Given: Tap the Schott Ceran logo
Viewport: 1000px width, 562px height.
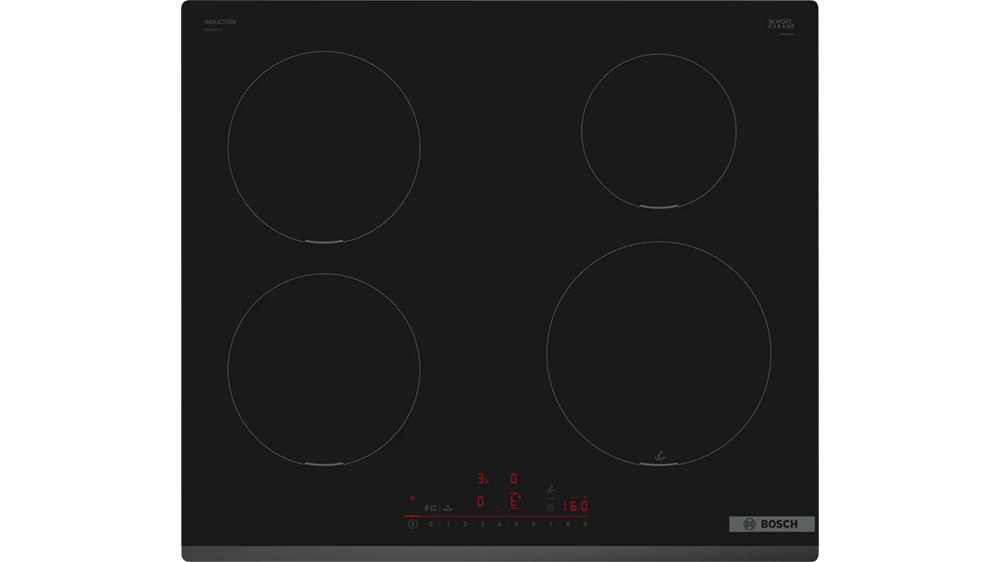Looking at the screenshot, I should (x=781, y=24).
